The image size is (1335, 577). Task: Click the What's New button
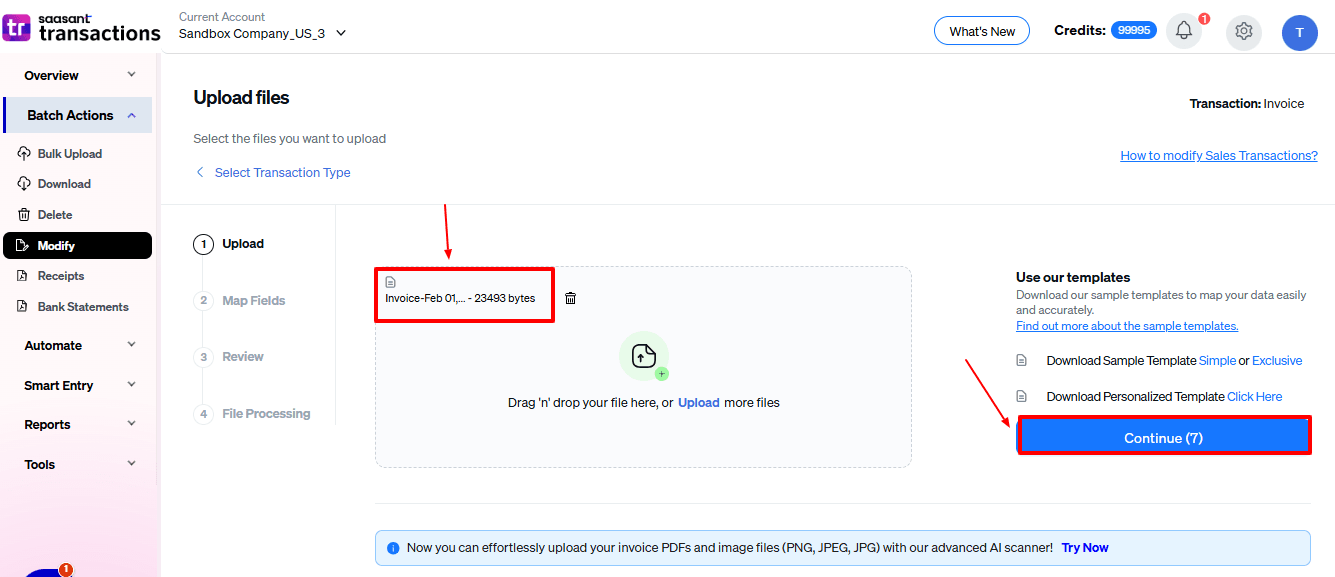(x=981, y=31)
